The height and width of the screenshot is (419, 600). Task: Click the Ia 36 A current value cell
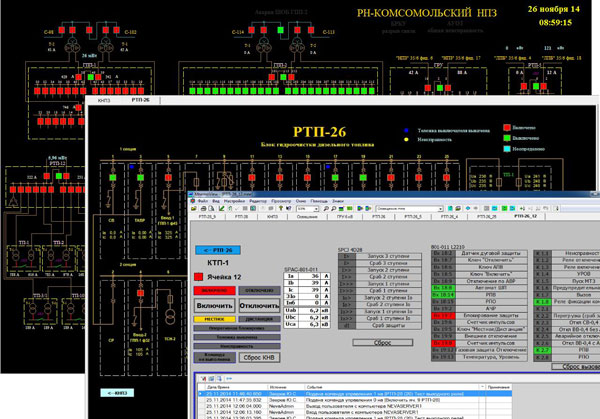(x=307, y=276)
